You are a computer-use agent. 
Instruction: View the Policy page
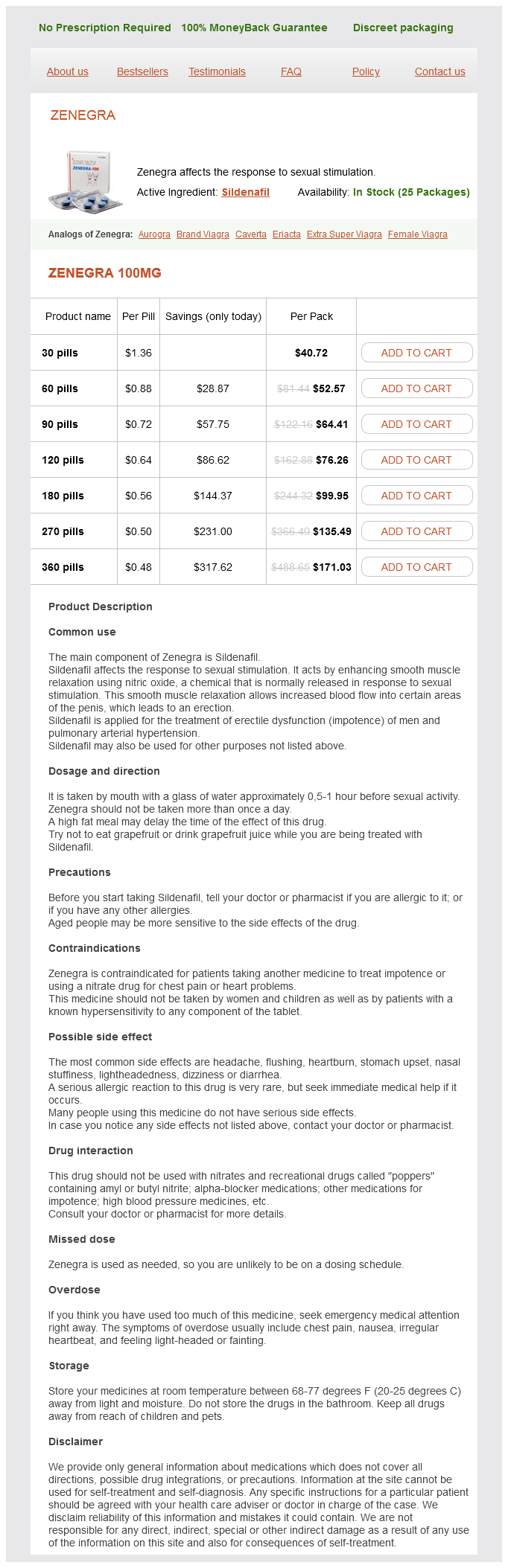pos(366,71)
